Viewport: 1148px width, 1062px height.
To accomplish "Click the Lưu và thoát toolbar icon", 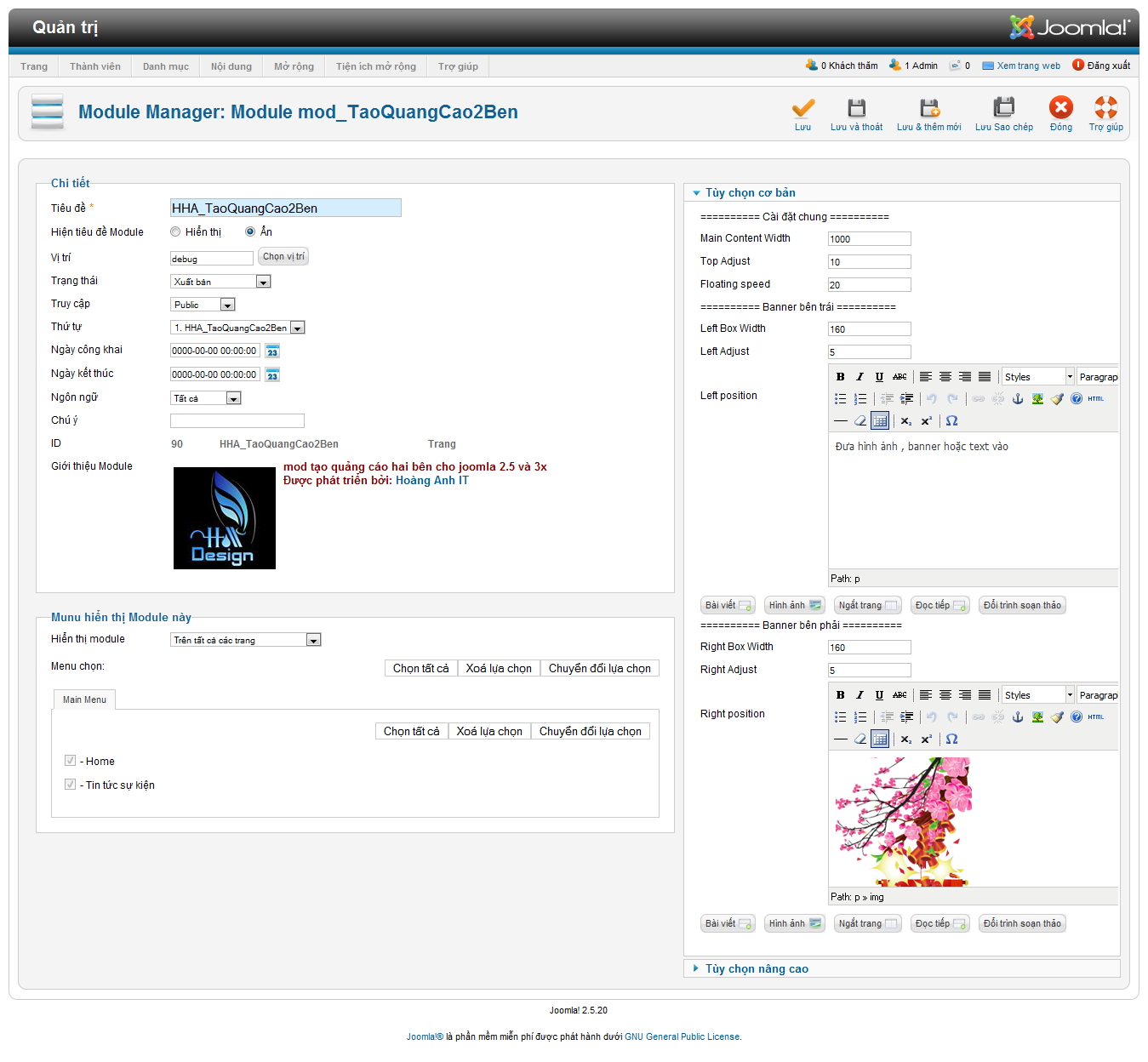I will tap(856, 108).
